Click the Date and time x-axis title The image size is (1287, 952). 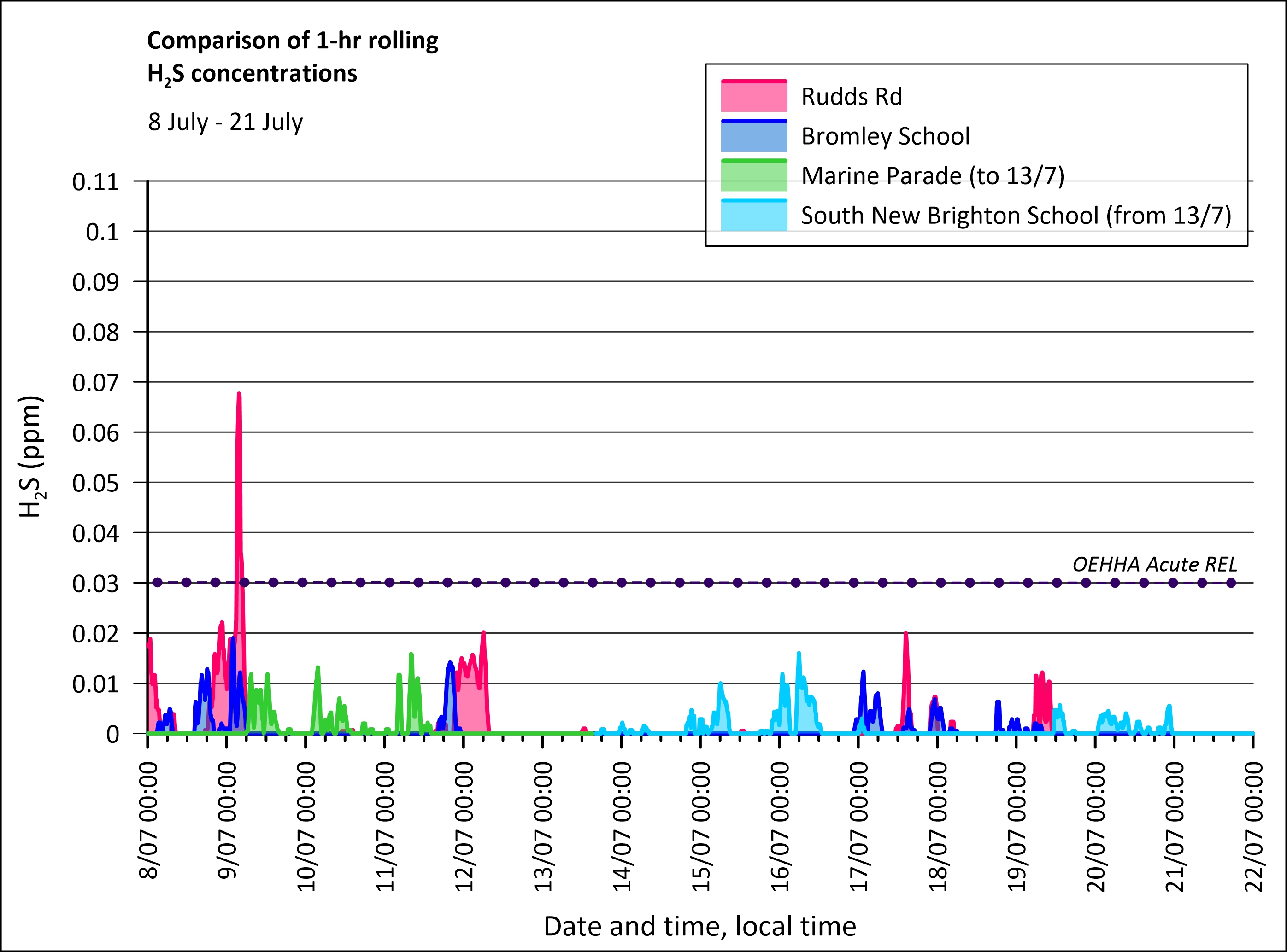[699, 926]
